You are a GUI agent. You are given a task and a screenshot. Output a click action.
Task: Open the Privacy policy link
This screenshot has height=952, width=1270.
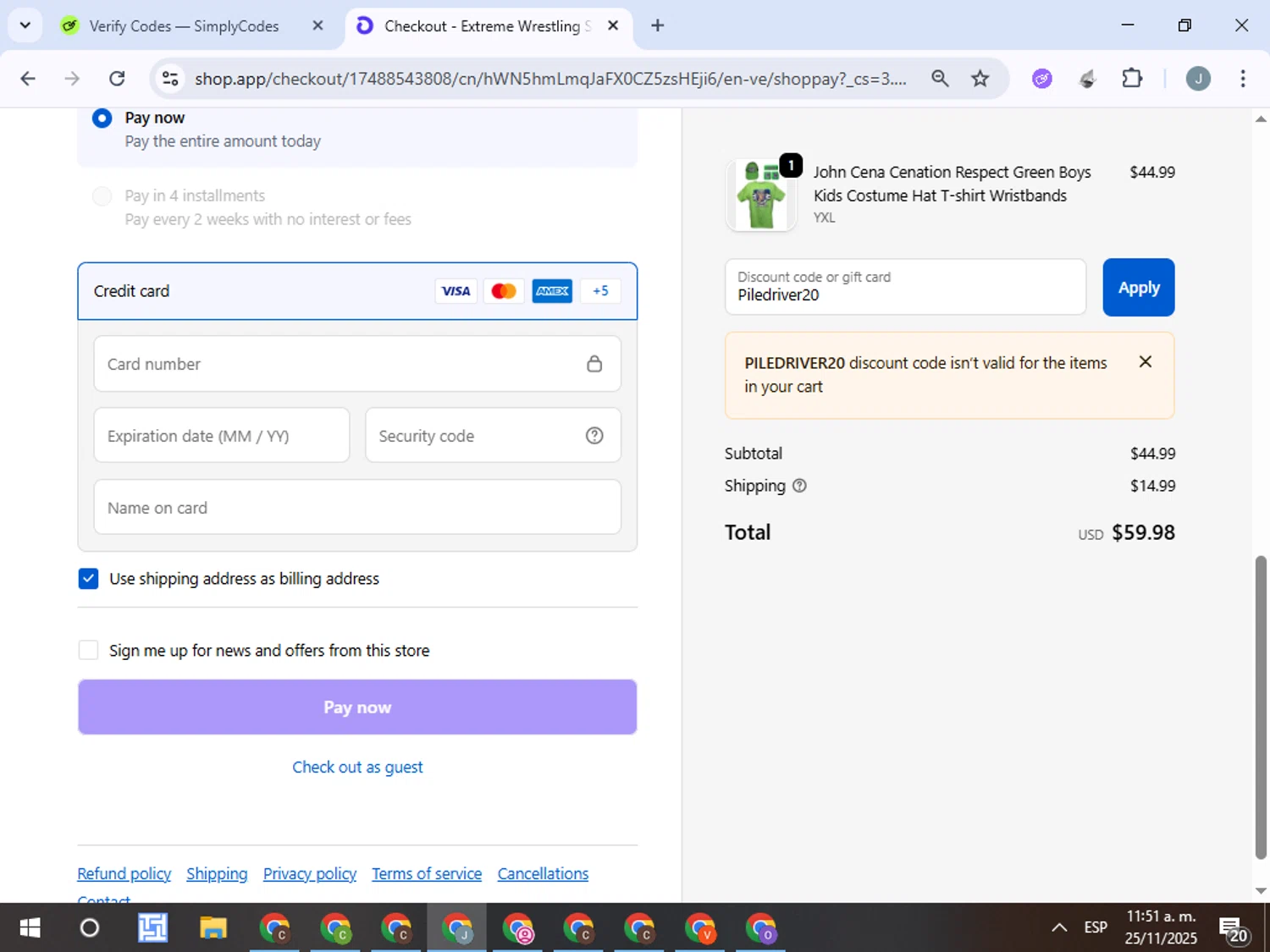[x=310, y=874]
